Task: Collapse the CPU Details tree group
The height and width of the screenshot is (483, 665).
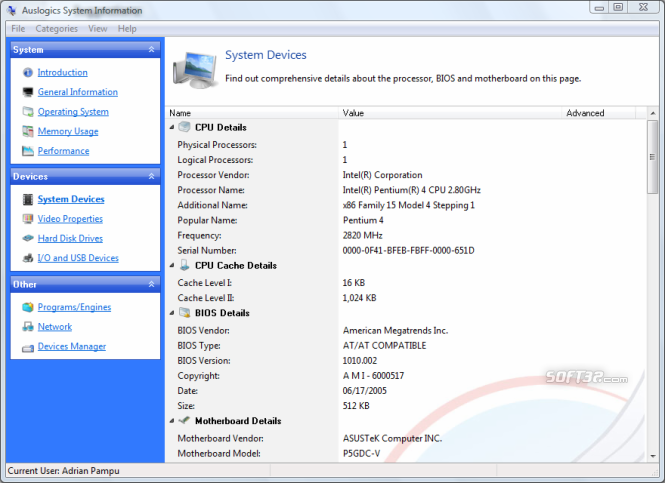Action: (x=172, y=127)
